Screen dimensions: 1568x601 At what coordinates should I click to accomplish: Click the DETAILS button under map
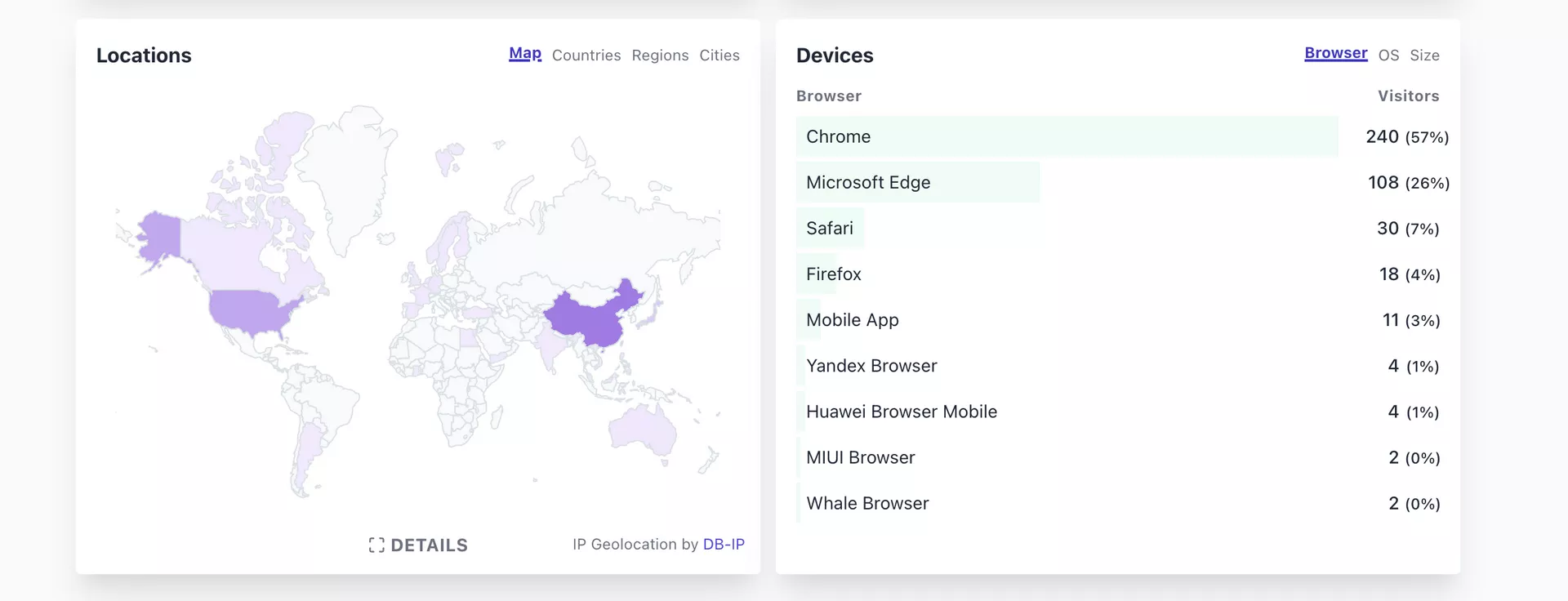click(x=429, y=545)
